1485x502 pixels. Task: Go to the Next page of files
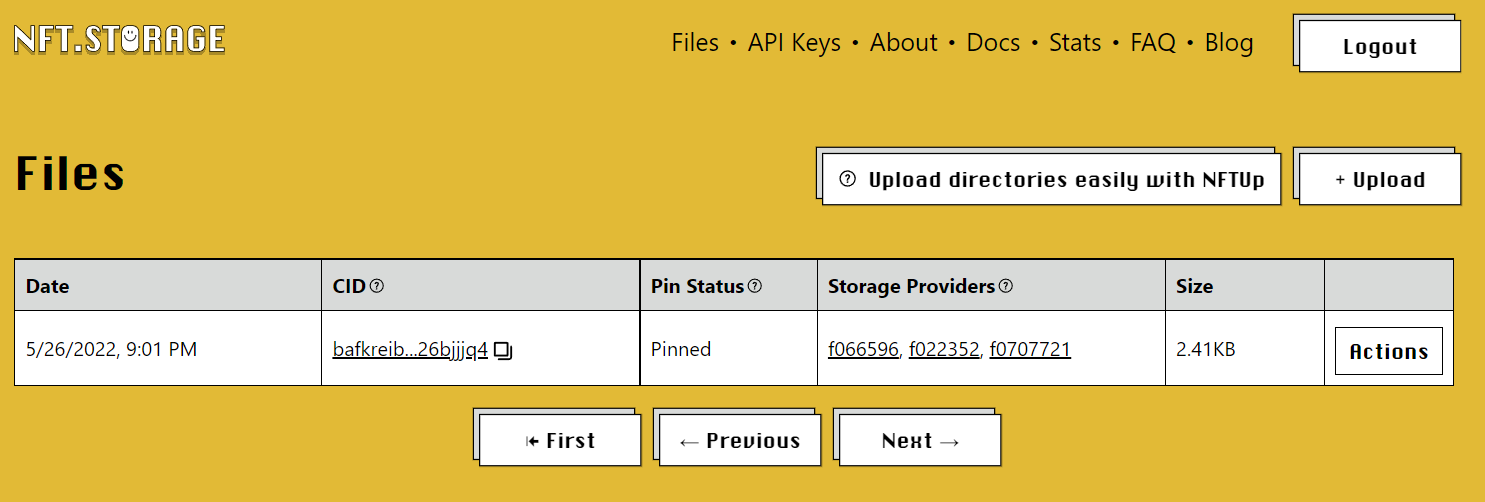point(920,441)
